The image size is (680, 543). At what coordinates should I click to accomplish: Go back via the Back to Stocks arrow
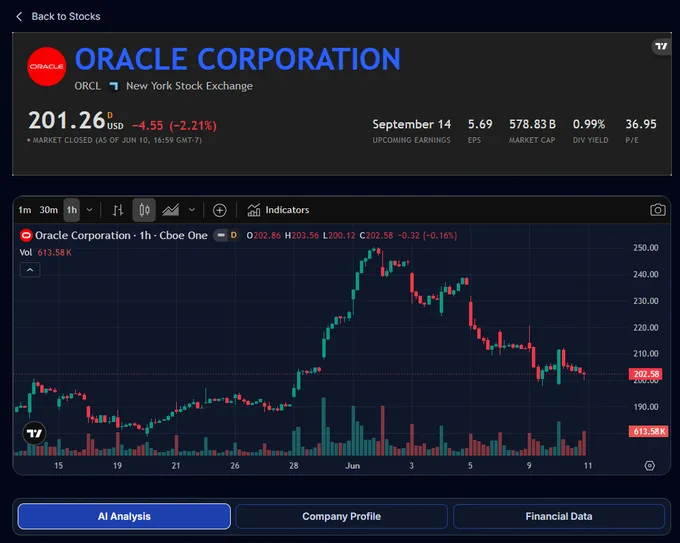click(x=19, y=16)
